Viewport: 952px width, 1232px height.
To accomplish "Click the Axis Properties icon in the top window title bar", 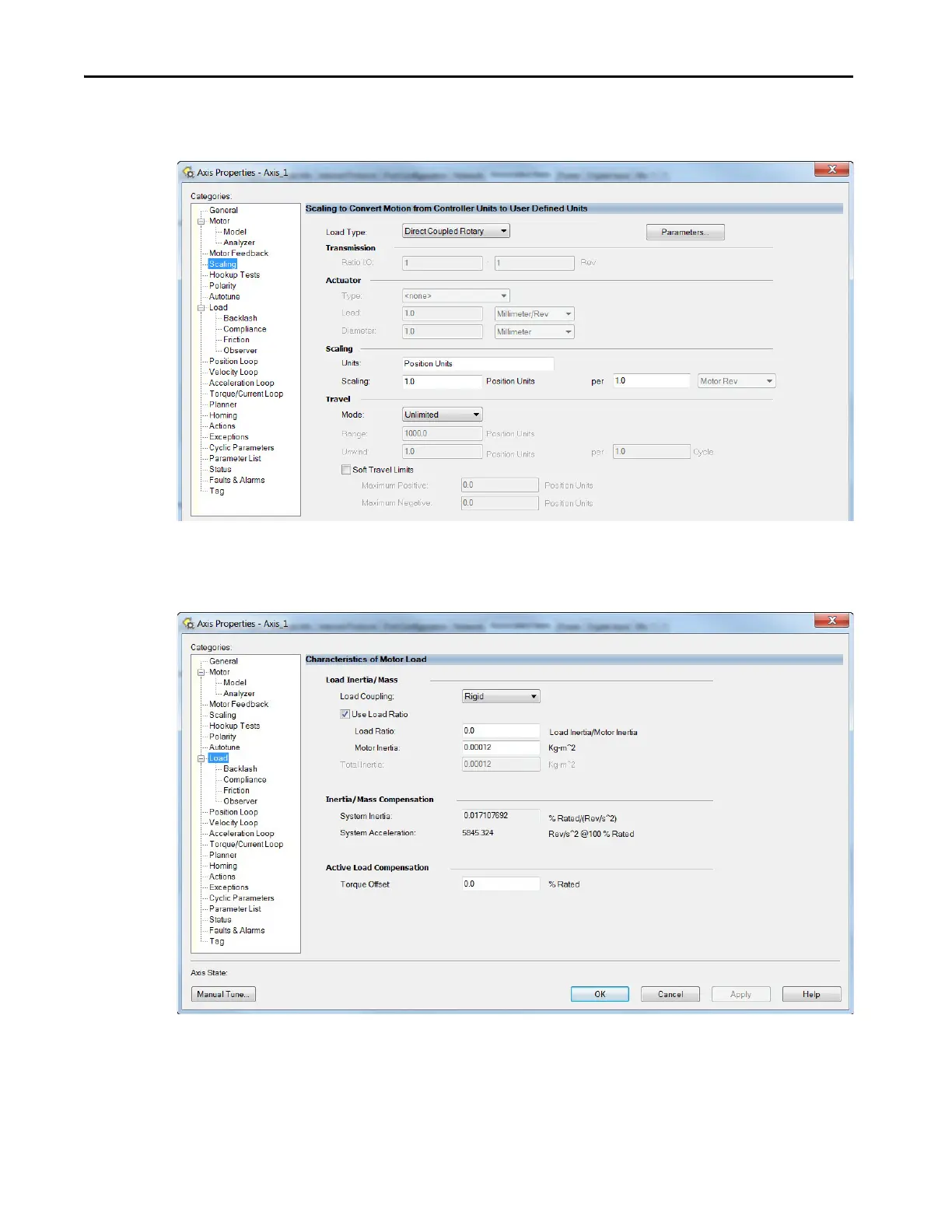I will (x=187, y=173).
